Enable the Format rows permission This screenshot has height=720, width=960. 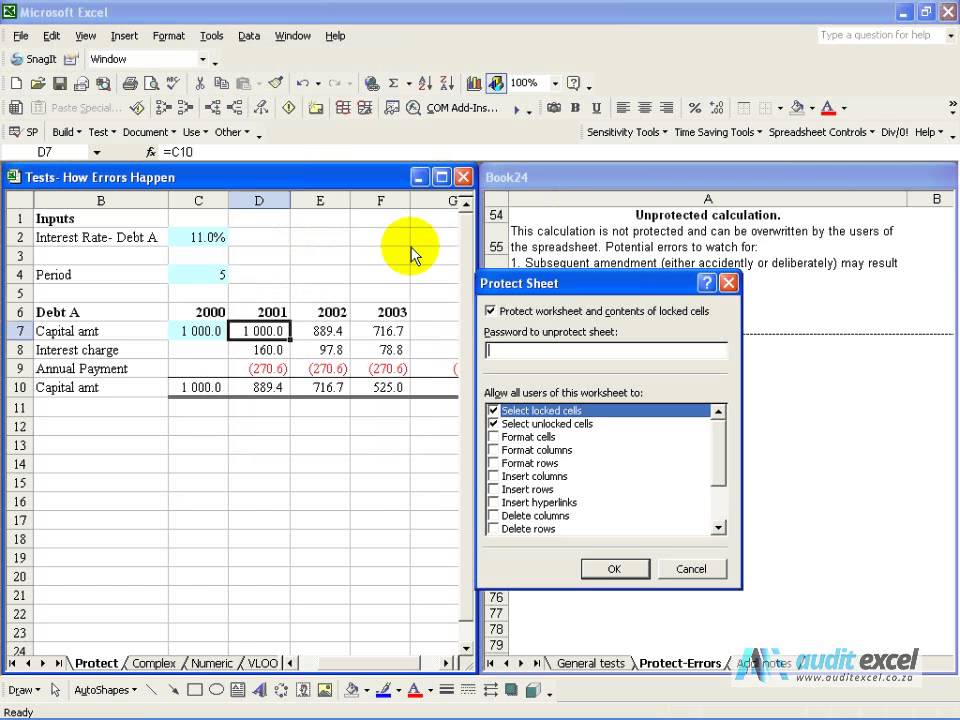coord(493,463)
